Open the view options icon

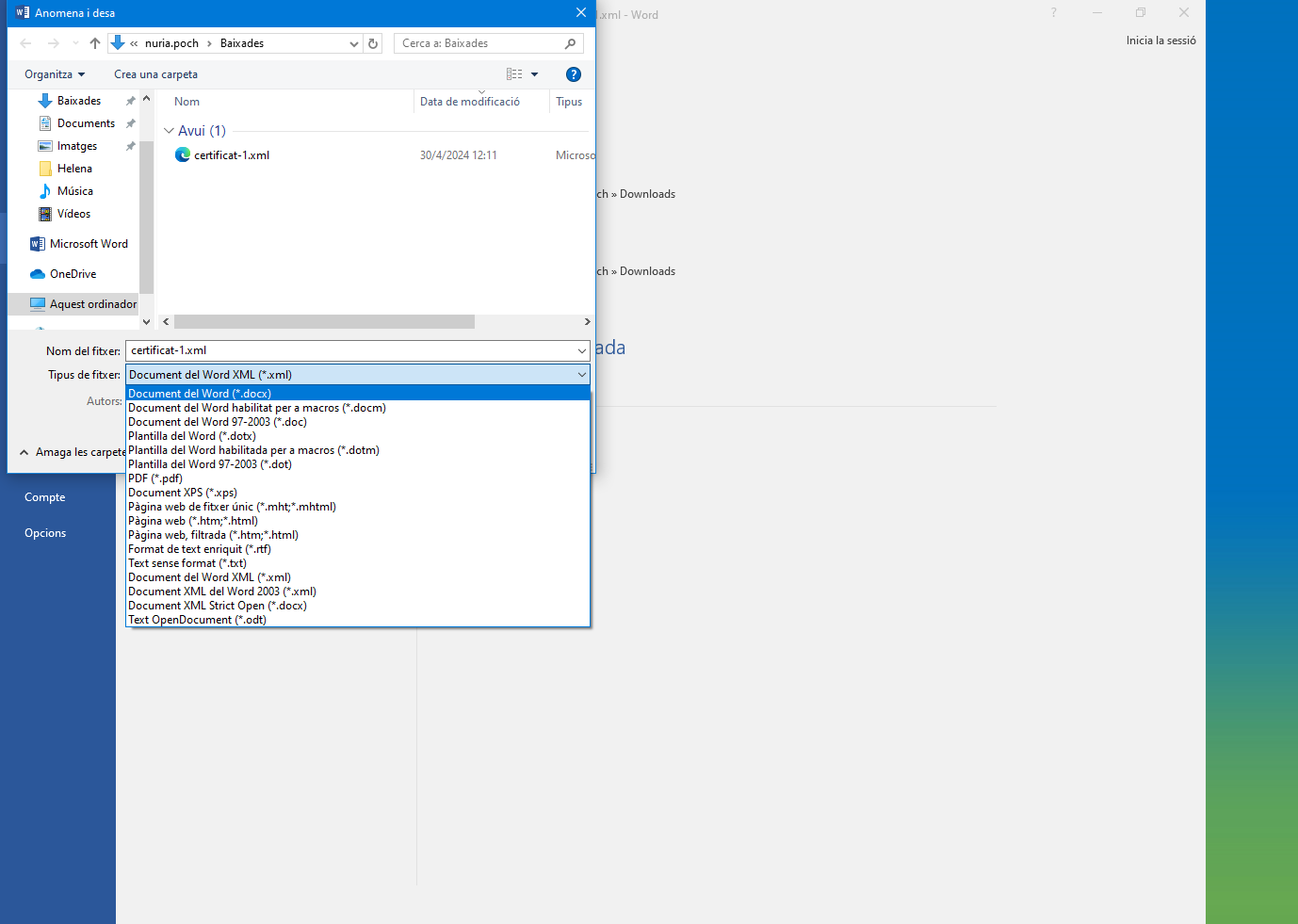click(x=514, y=74)
